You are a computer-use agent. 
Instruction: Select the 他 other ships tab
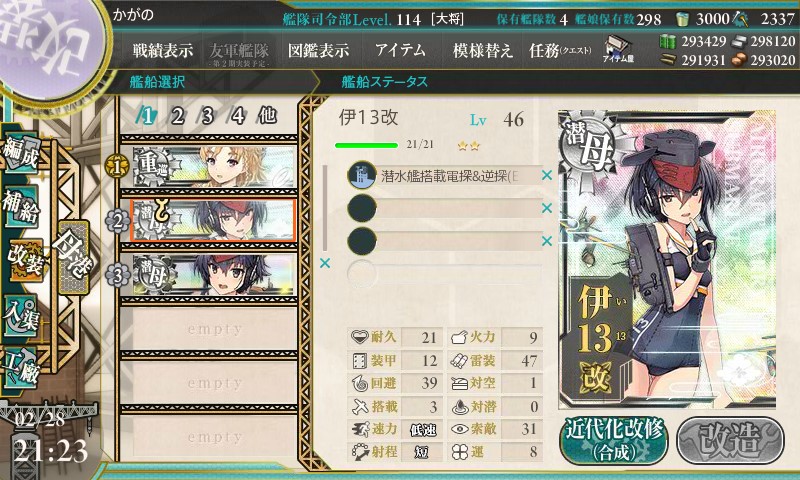267,116
